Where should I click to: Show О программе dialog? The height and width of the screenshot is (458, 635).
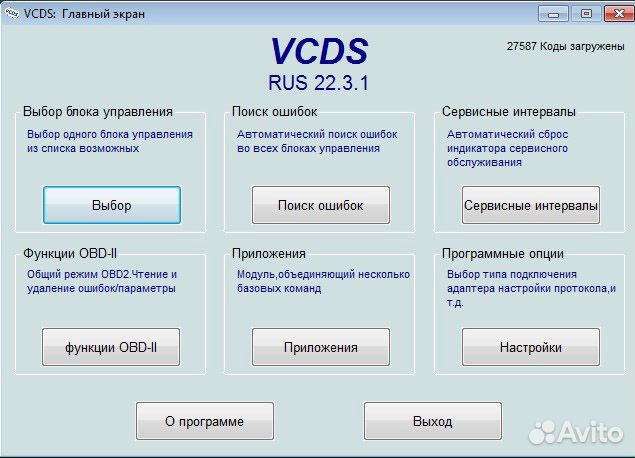(205, 421)
